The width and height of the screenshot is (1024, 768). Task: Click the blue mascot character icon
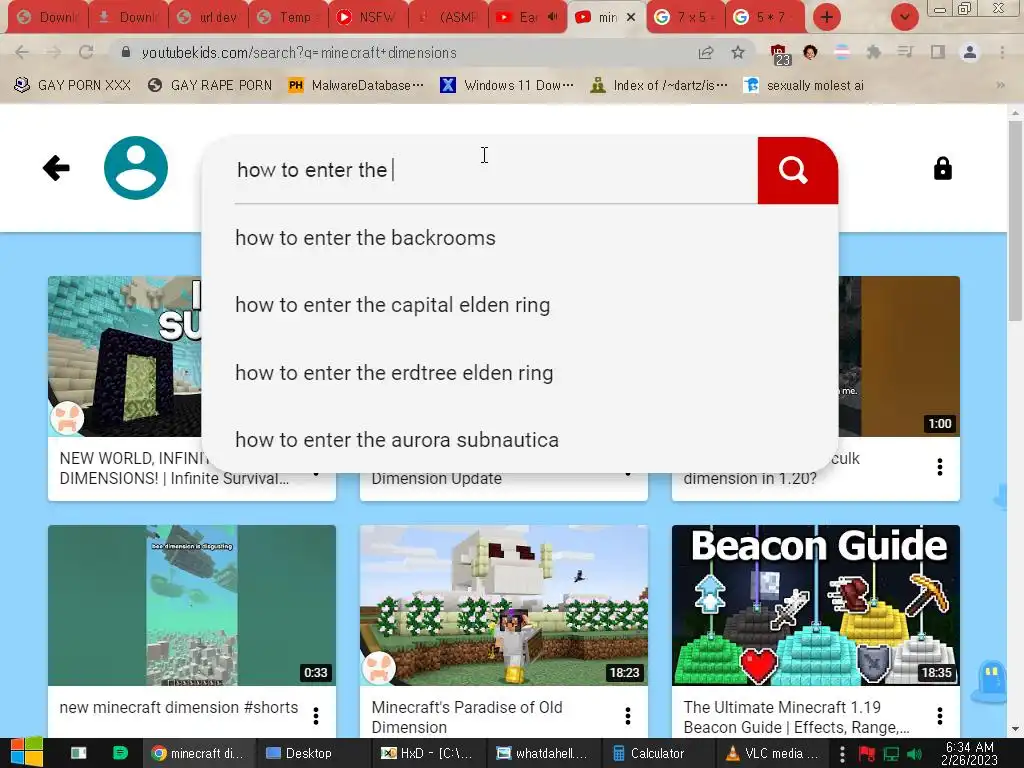point(990,681)
